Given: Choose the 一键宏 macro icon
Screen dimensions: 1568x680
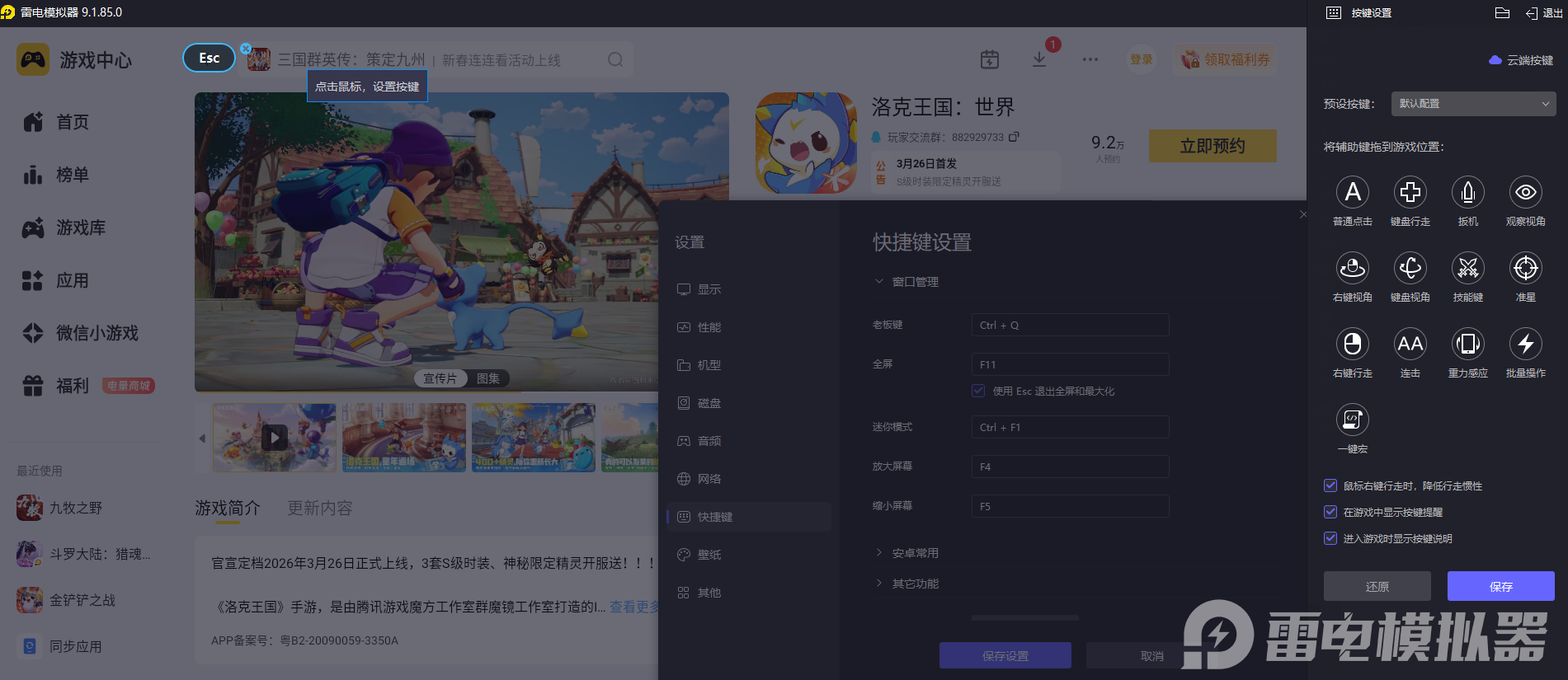Looking at the screenshot, I should pyautogui.click(x=1353, y=420).
